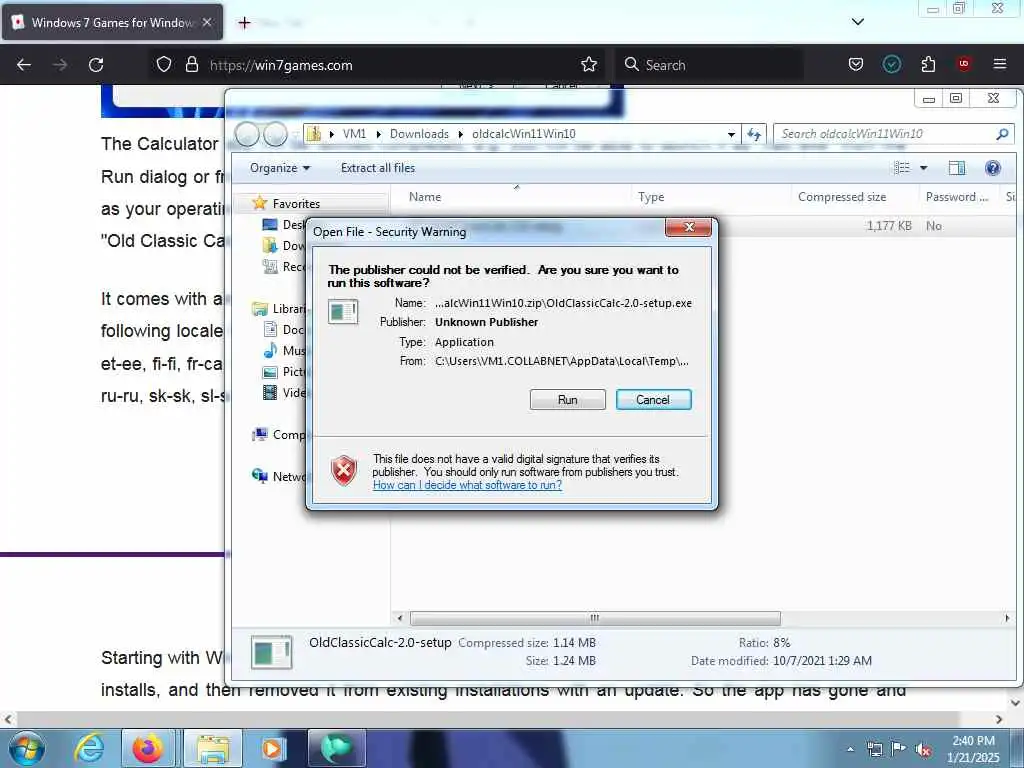This screenshot has width=1024, height=768.
Task: Click the horizontal scrollbar in file list
Action: point(595,618)
